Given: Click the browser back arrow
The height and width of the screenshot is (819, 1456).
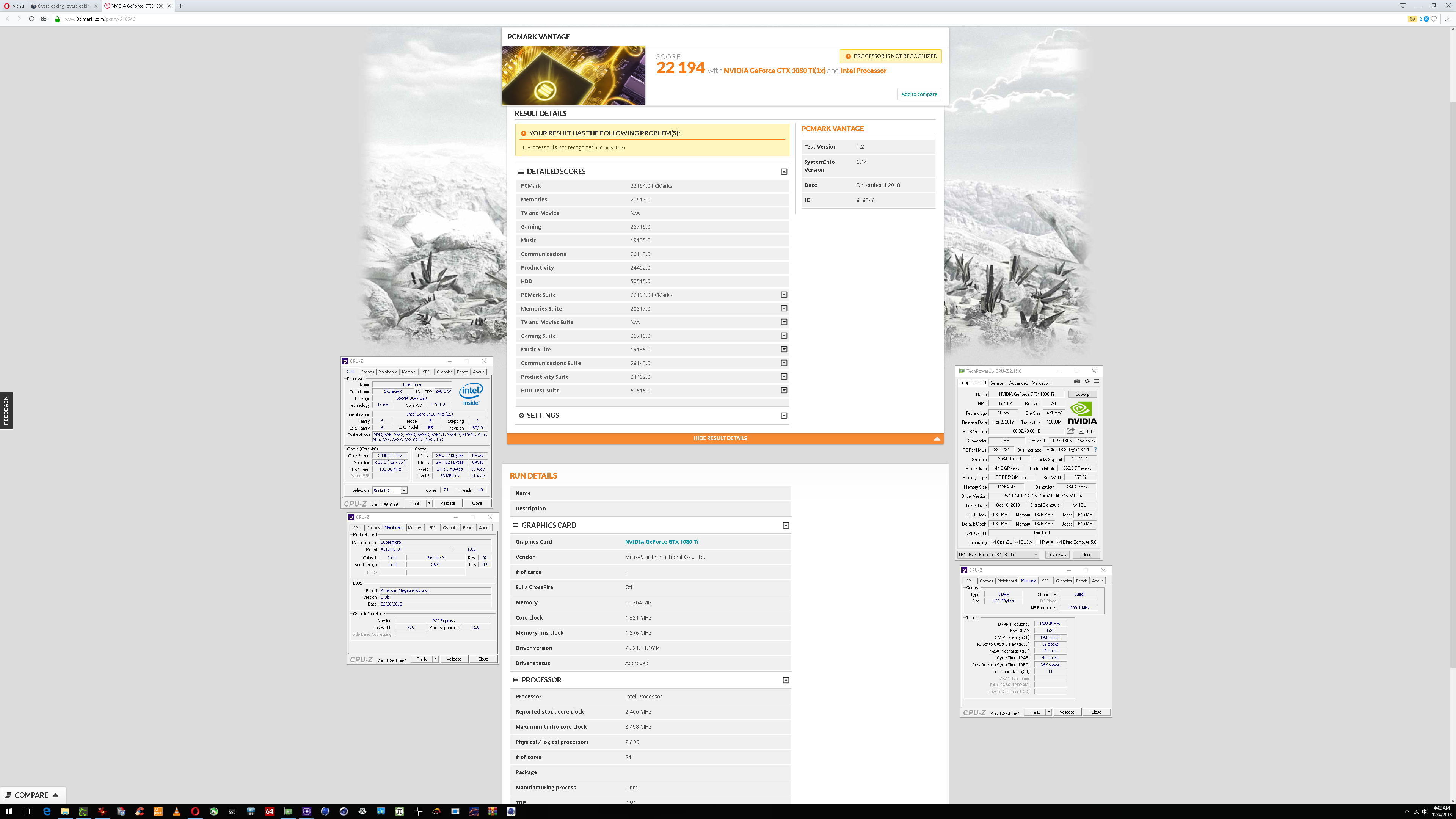Looking at the screenshot, I should click(x=7, y=19).
